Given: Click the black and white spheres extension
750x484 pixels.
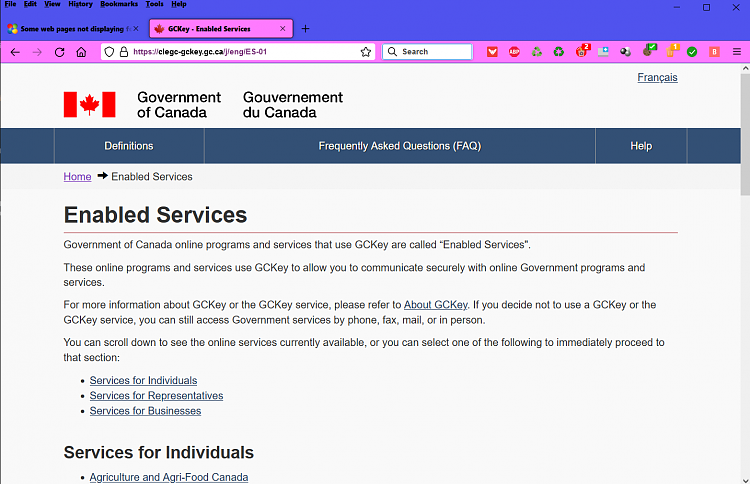Looking at the screenshot, I should pos(625,52).
